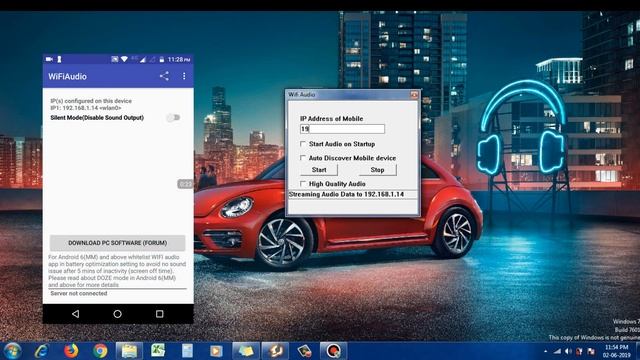This screenshot has height=360, width=640.
Task: Launch Internet Explorer from the taskbar
Action: tap(41, 351)
